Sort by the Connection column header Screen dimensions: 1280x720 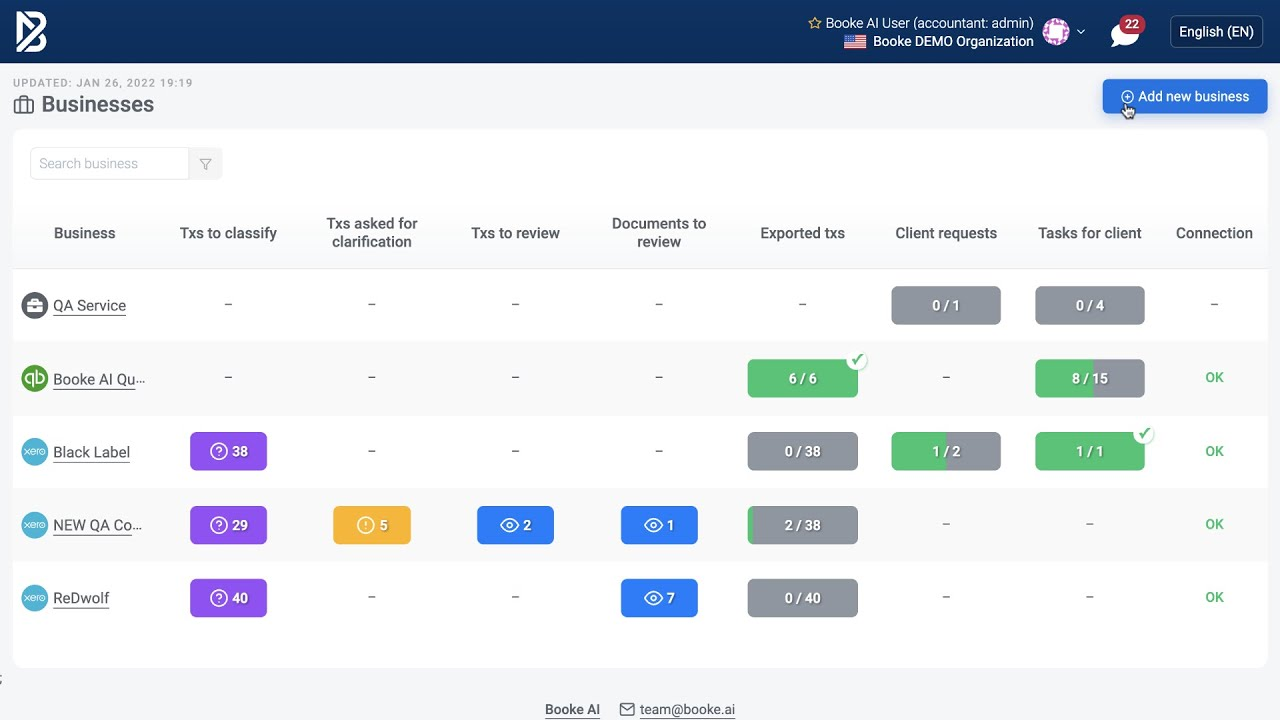(1214, 232)
